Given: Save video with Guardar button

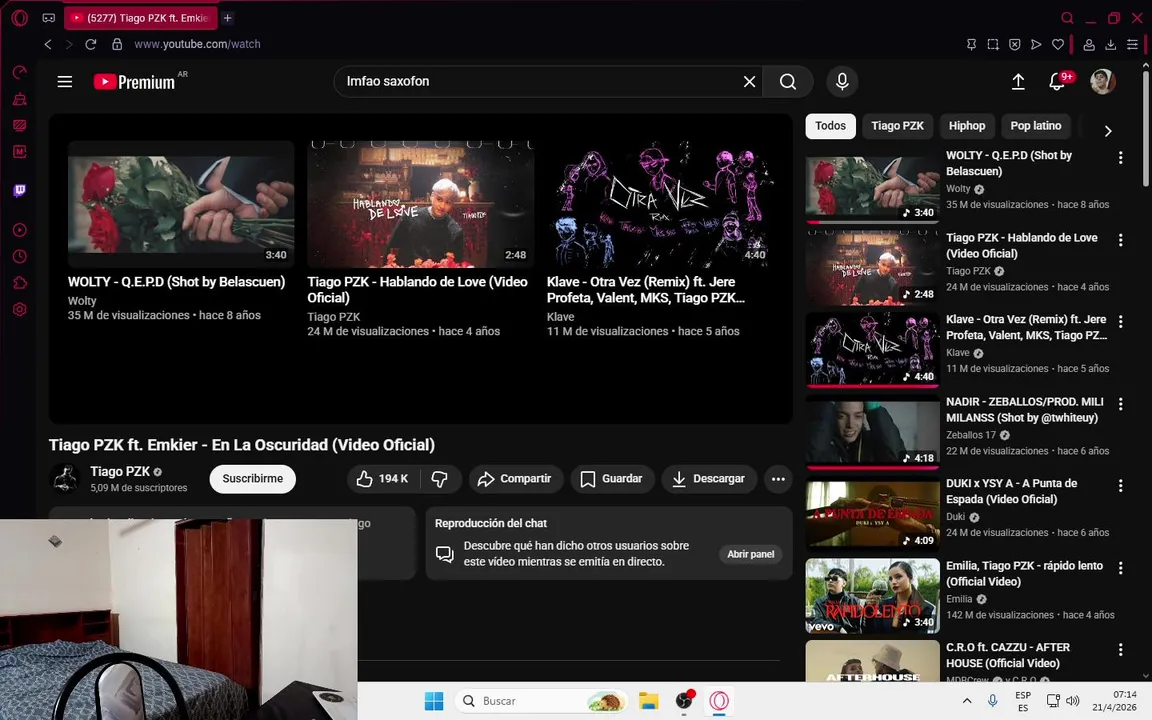Looking at the screenshot, I should click(612, 479).
